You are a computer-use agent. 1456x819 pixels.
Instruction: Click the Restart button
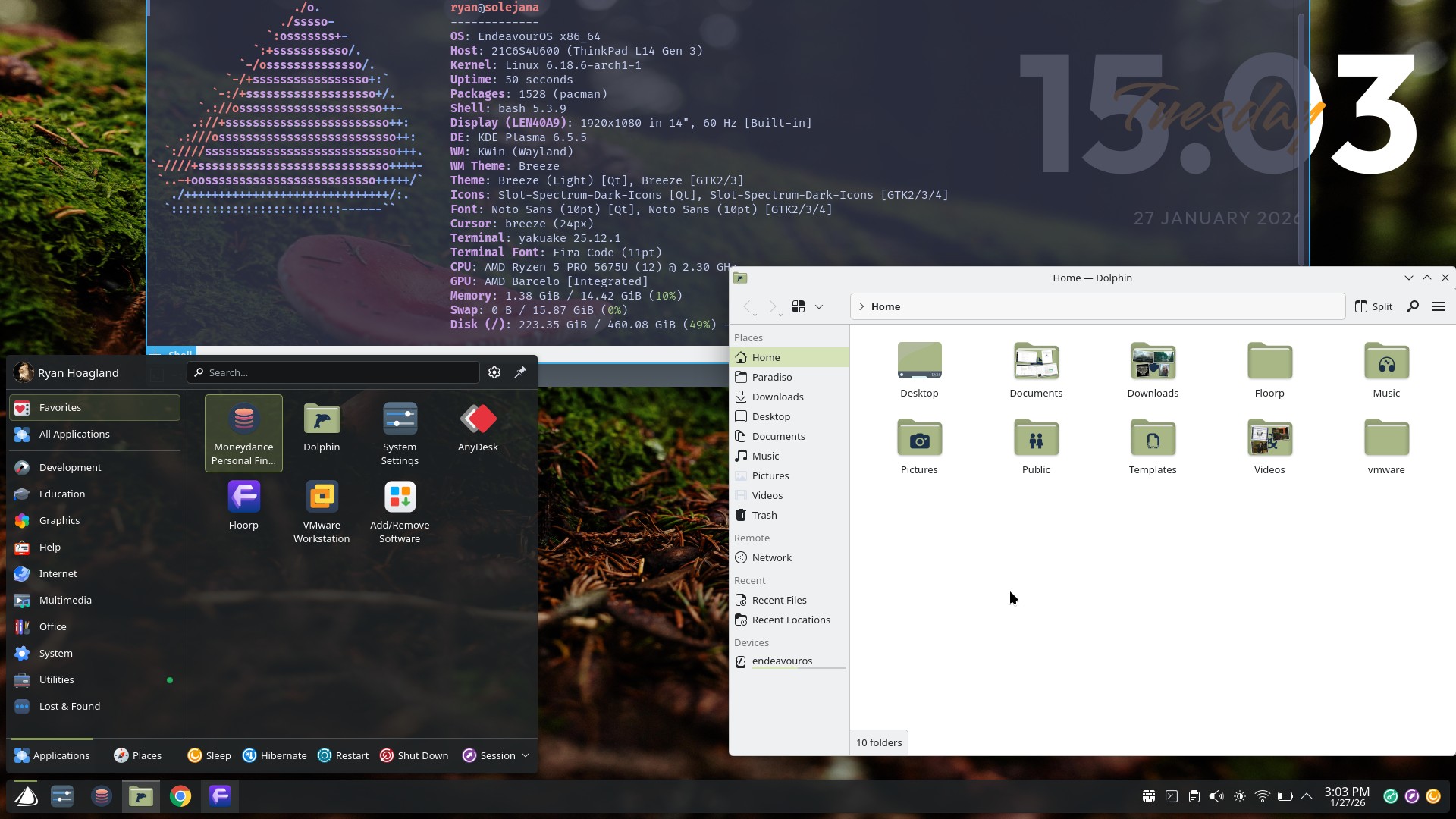click(344, 755)
